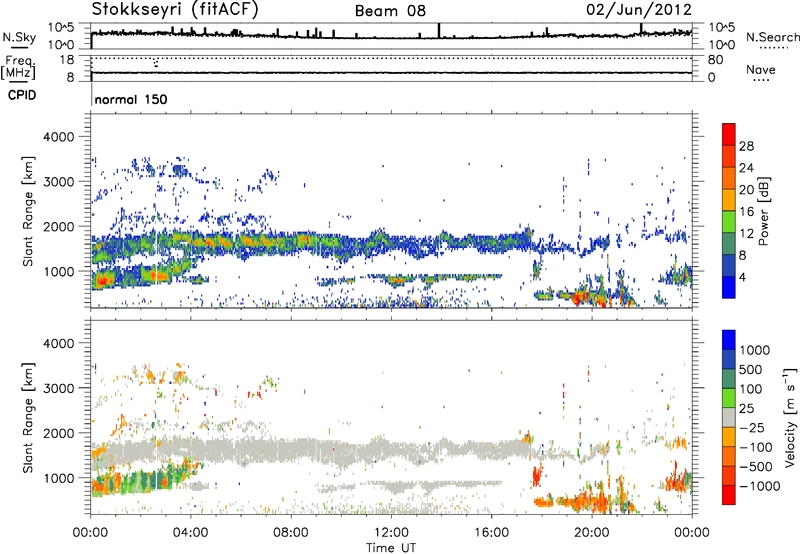Click the '28' power colorbar tick value
The height and width of the screenshot is (554, 800).
coord(746,146)
